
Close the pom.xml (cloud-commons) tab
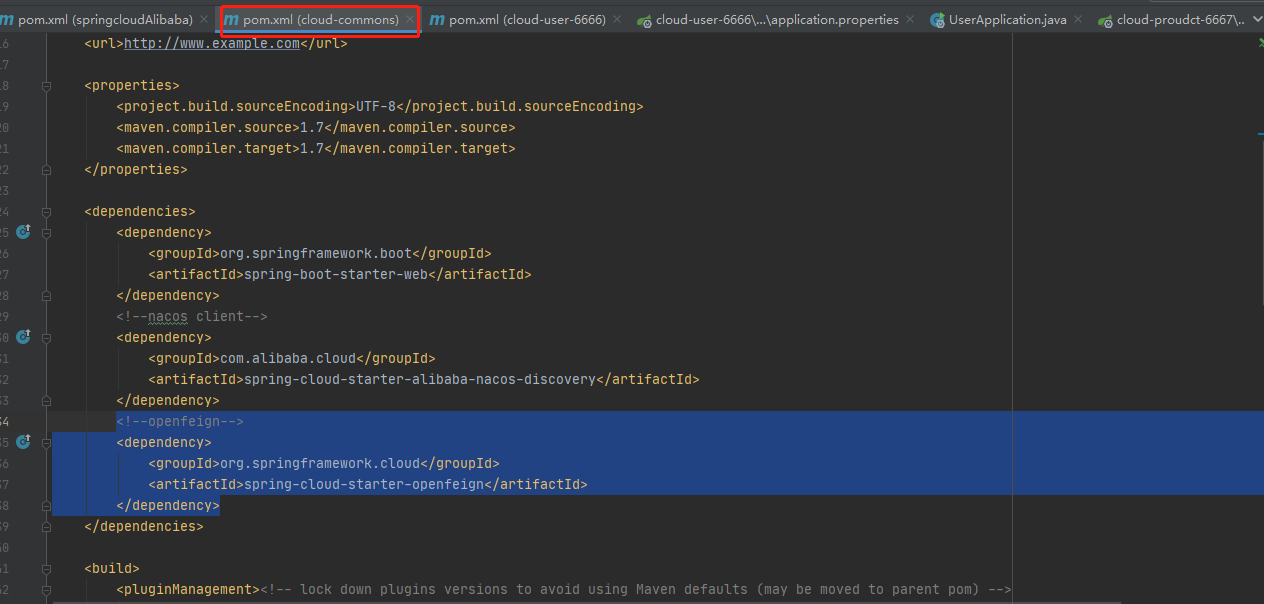click(410, 20)
